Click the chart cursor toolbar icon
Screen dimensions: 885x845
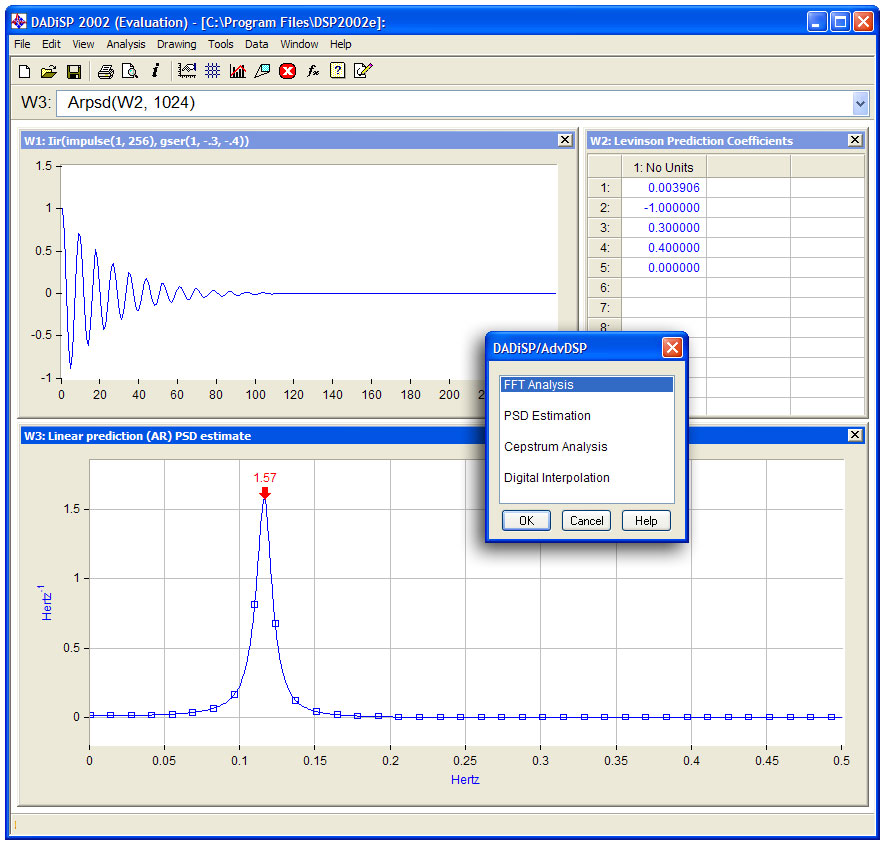click(x=187, y=71)
